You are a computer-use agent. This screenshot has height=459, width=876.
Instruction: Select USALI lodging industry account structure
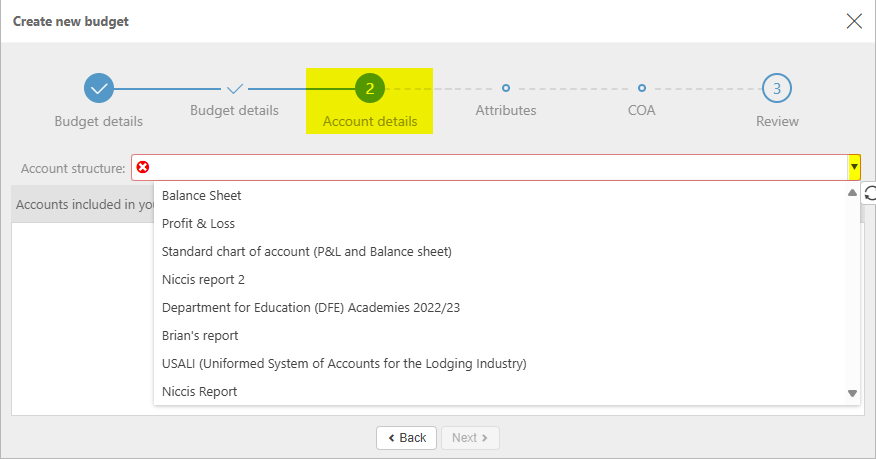pos(344,364)
